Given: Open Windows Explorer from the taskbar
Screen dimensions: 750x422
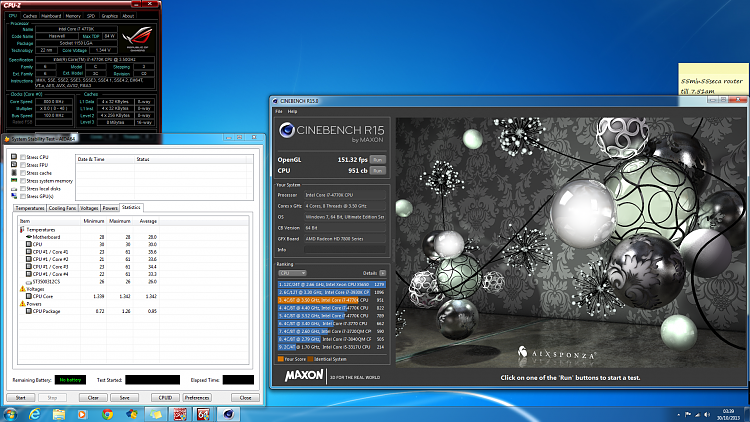Looking at the screenshot, I should pyautogui.click(x=59, y=414).
